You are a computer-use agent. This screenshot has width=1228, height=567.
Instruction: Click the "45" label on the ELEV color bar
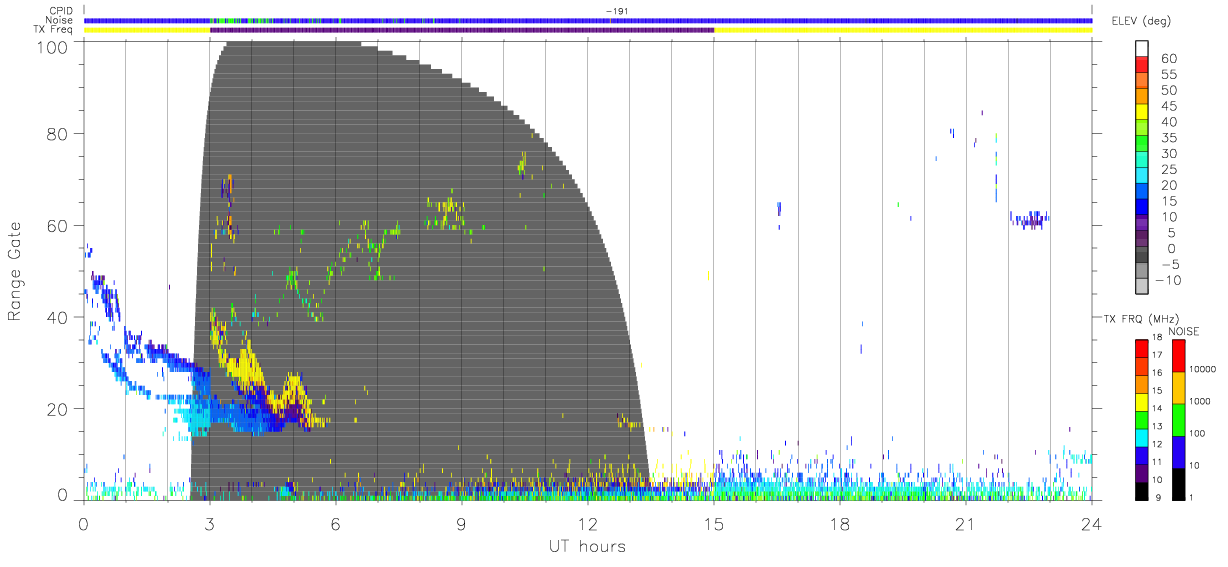tap(1170, 106)
